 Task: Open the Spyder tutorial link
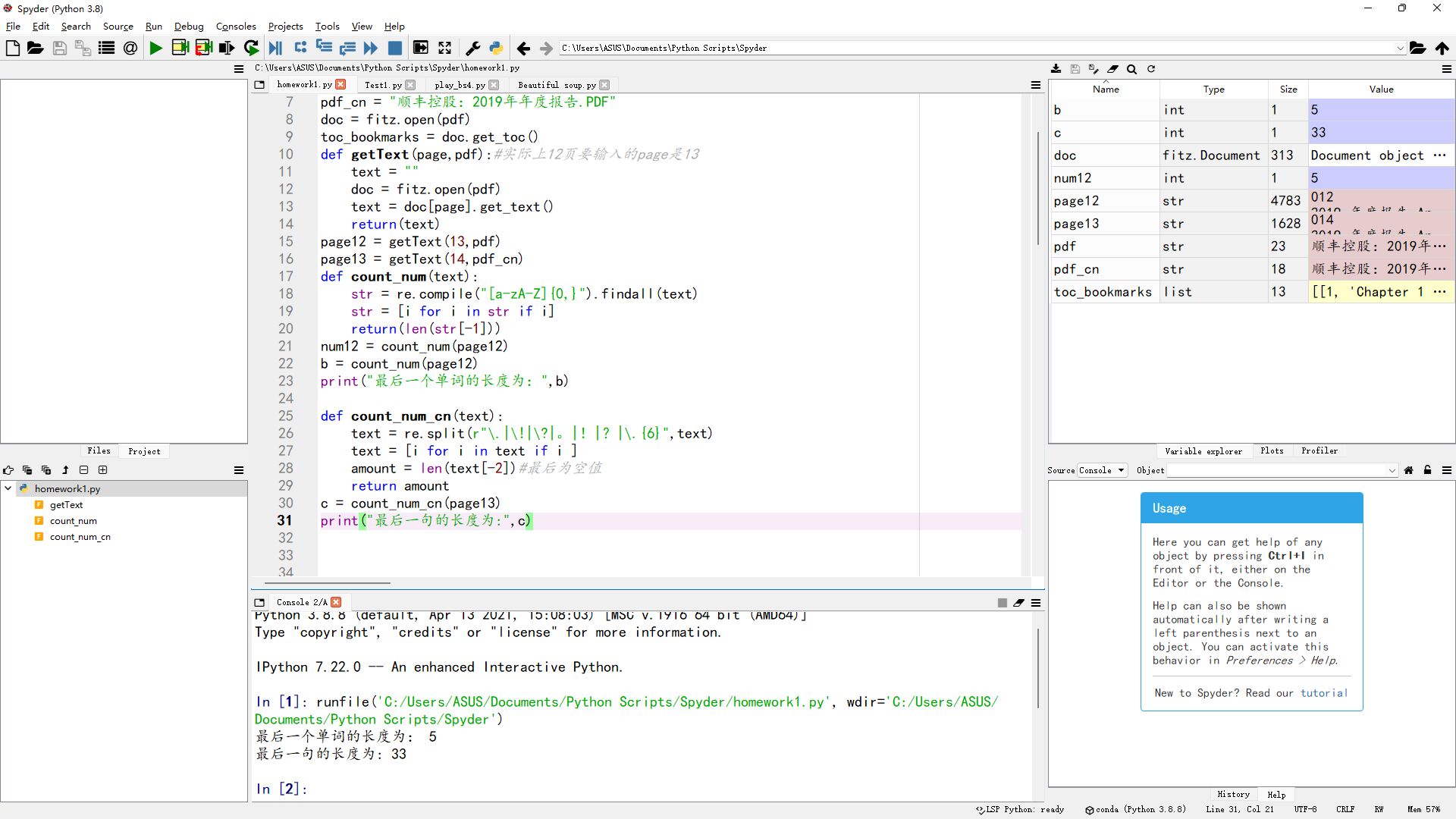1323,693
